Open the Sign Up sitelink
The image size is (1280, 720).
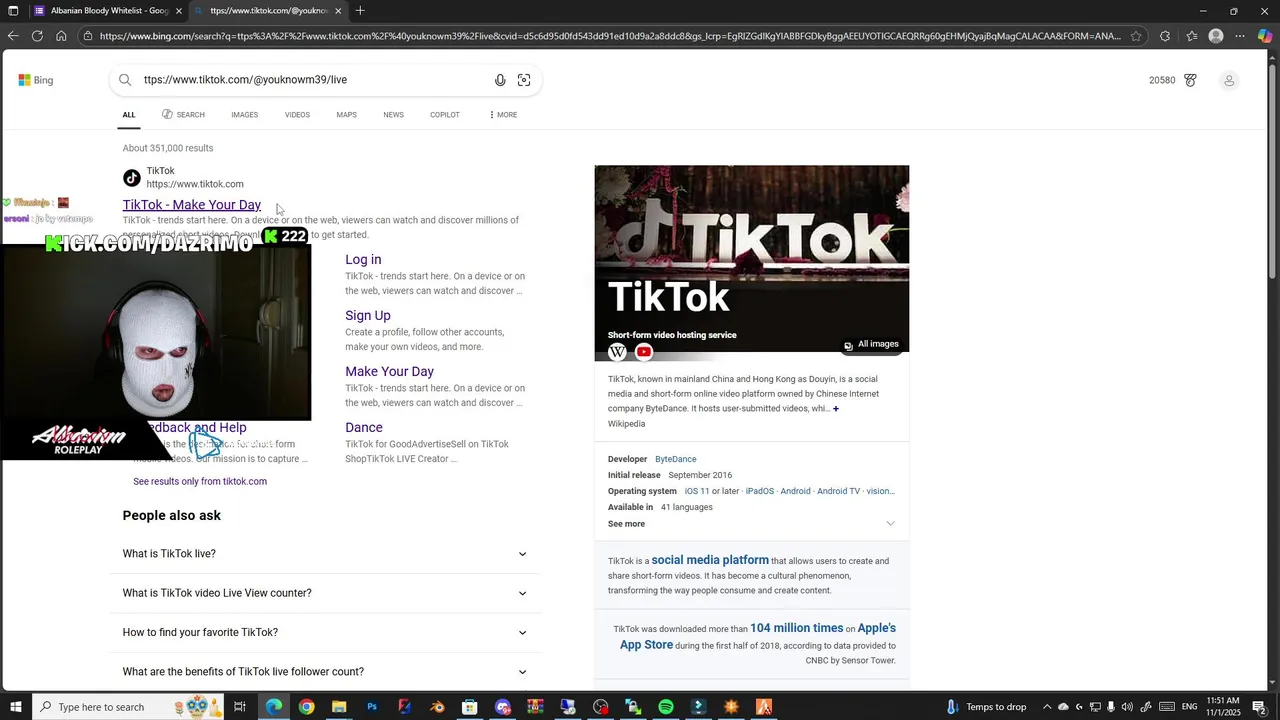pos(368,315)
